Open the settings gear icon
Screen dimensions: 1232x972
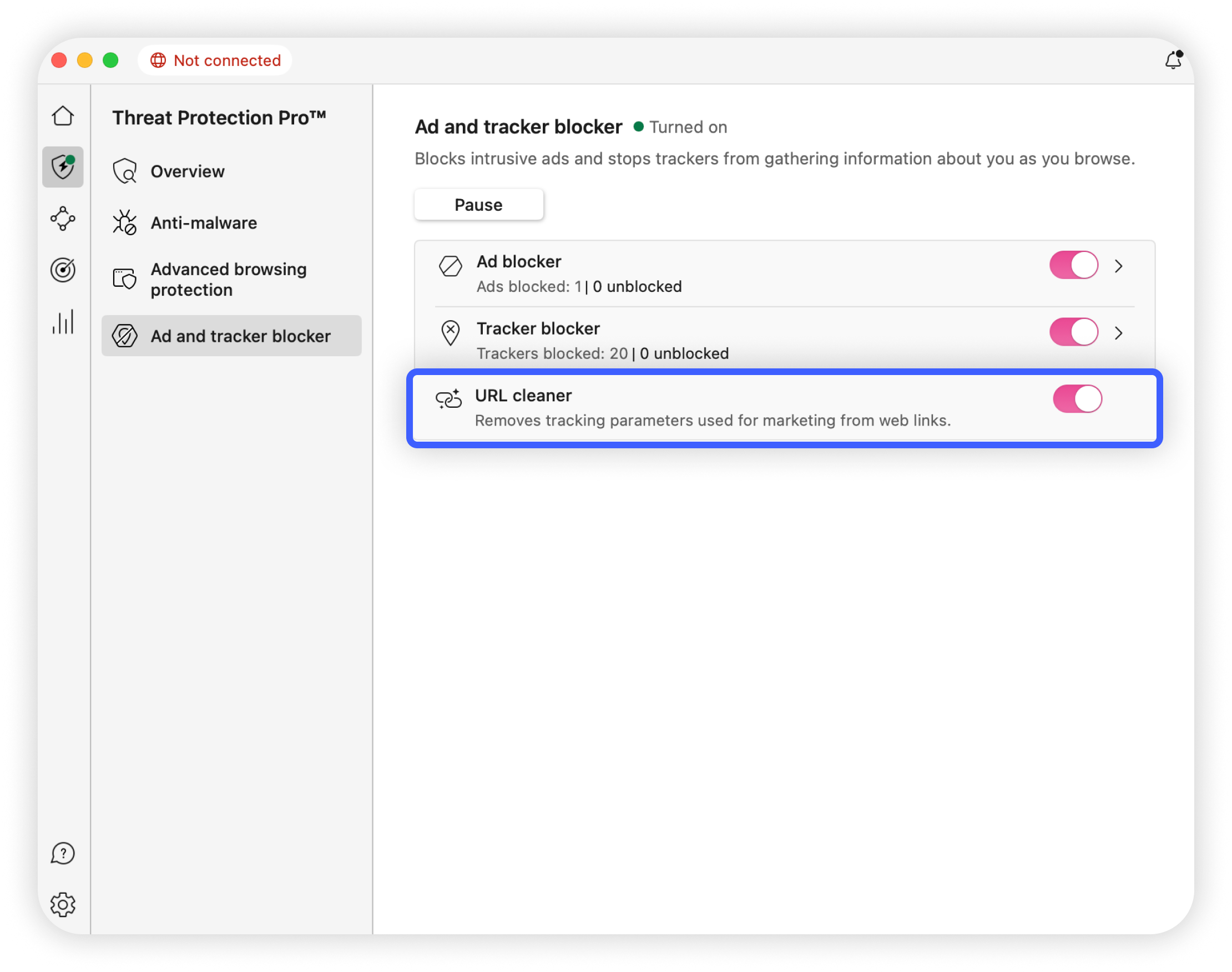(63, 904)
